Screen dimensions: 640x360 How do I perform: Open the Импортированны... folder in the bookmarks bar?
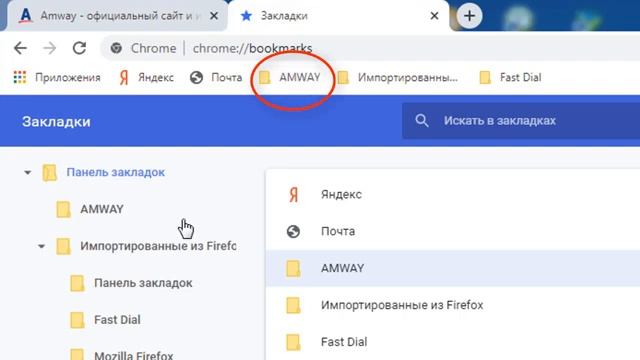(398, 77)
